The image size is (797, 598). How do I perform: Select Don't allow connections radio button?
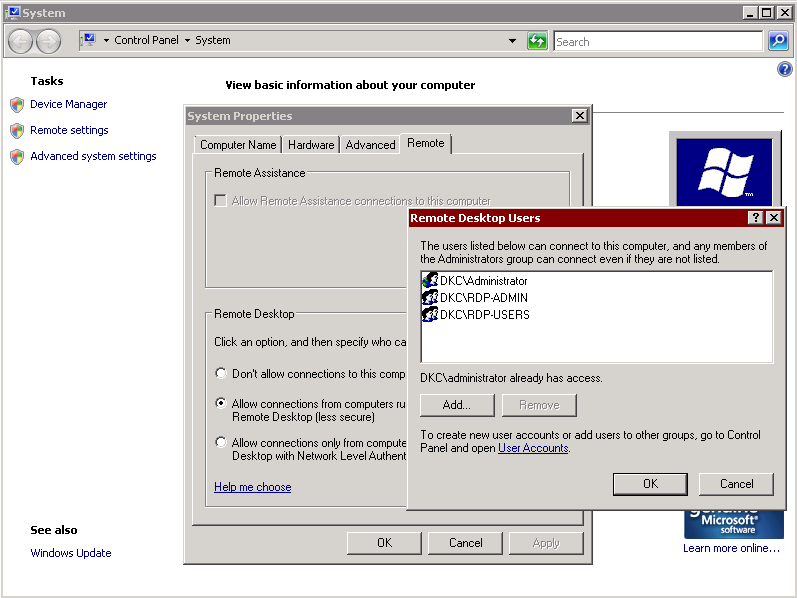click(x=221, y=373)
